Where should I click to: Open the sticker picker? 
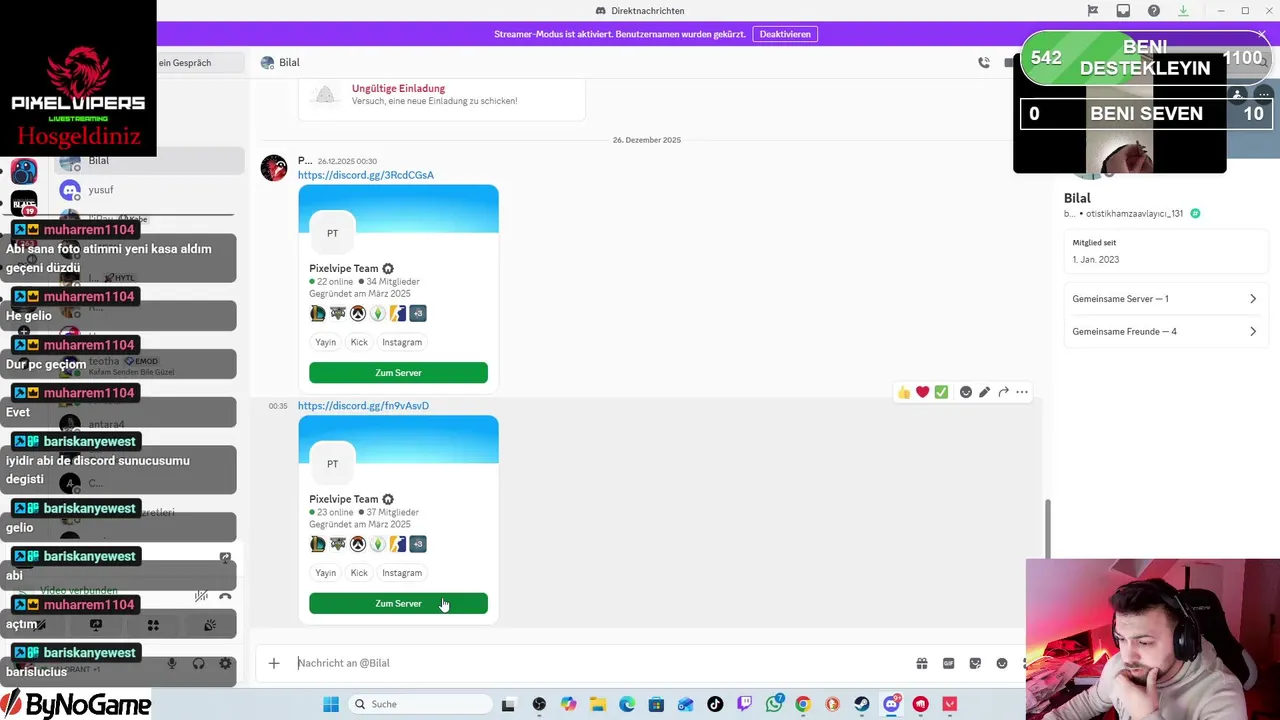(975, 663)
